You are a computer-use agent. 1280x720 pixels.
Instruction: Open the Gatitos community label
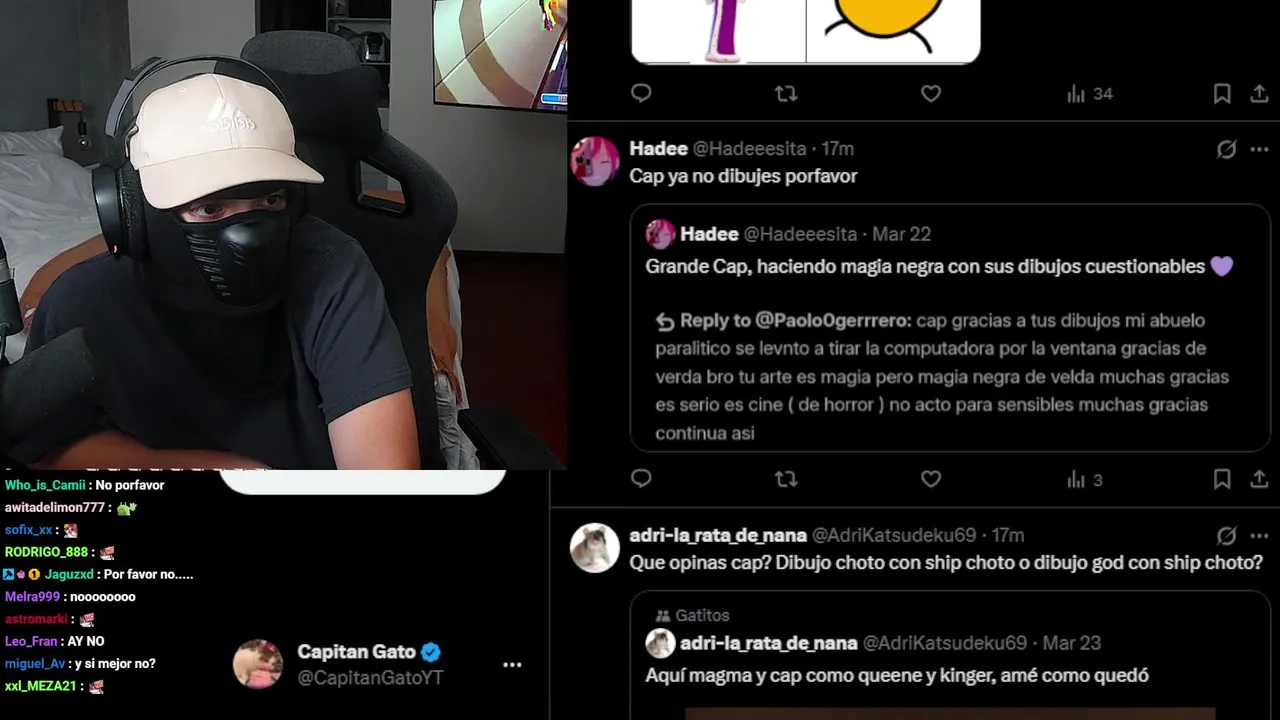coord(692,615)
